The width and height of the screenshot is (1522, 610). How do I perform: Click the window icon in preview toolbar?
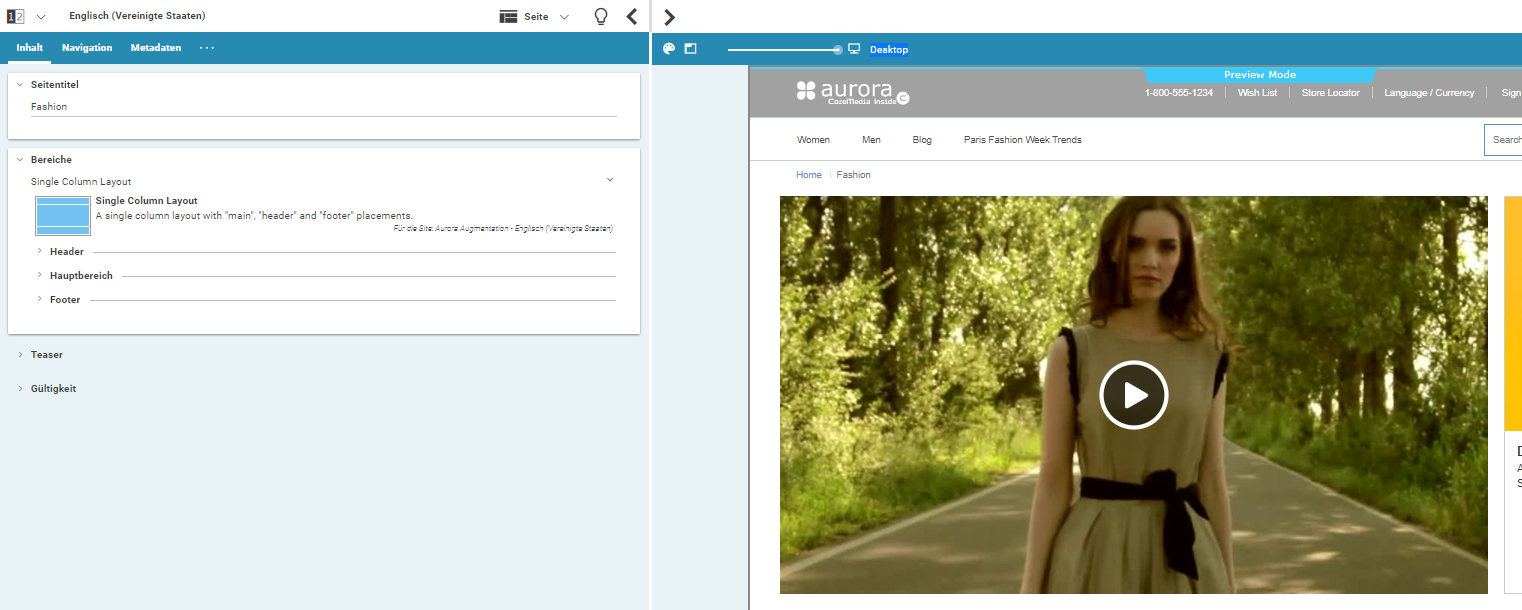[x=690, y=48]
